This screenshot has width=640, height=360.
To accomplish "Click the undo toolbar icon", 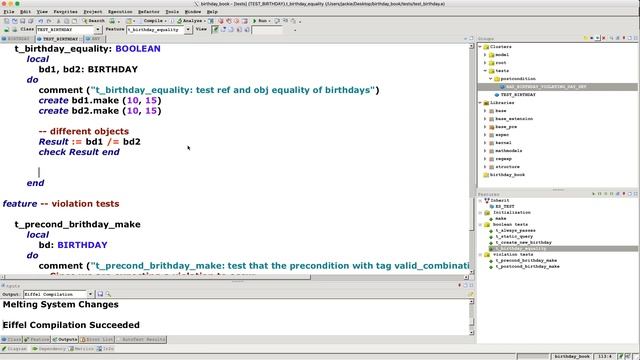I will tap(40, 21).
